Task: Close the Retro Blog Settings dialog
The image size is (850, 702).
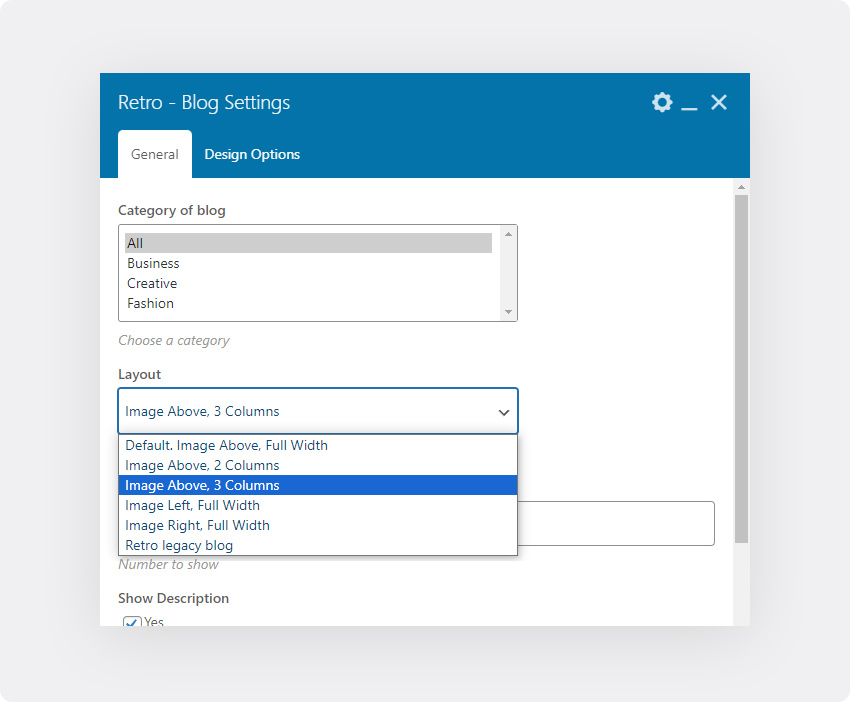Action: [x=719, y=102]
